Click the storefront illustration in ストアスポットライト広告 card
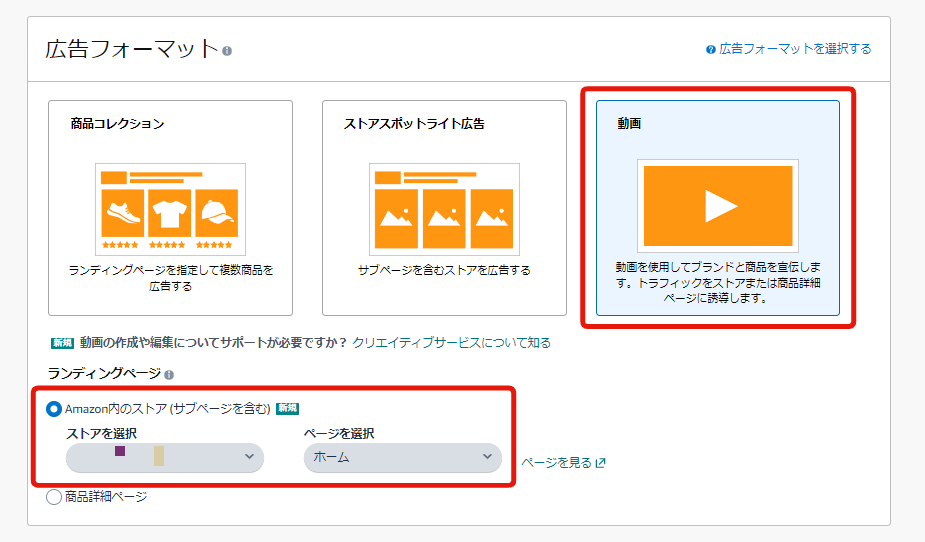Screen dimensions: 925x542 [444, 209]
